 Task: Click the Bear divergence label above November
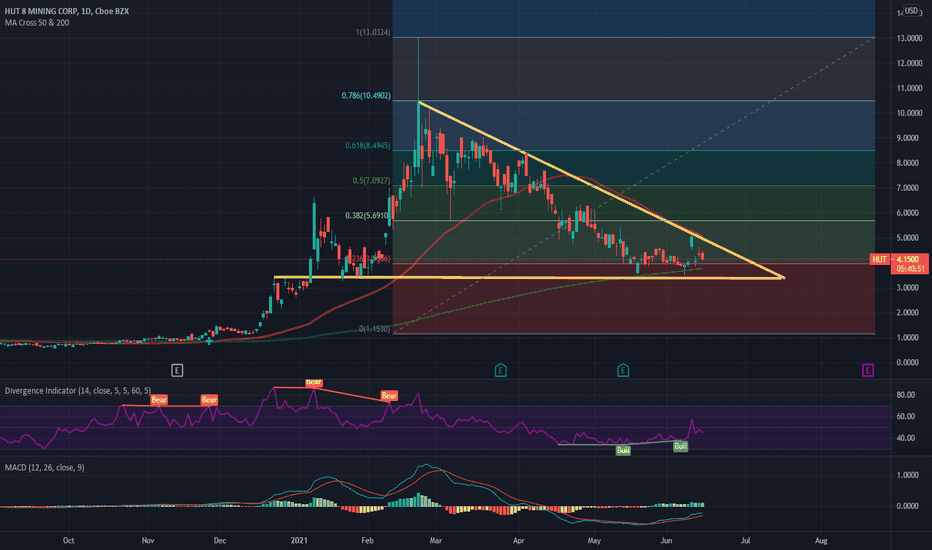pyautogui.click(x=159, y=400)
